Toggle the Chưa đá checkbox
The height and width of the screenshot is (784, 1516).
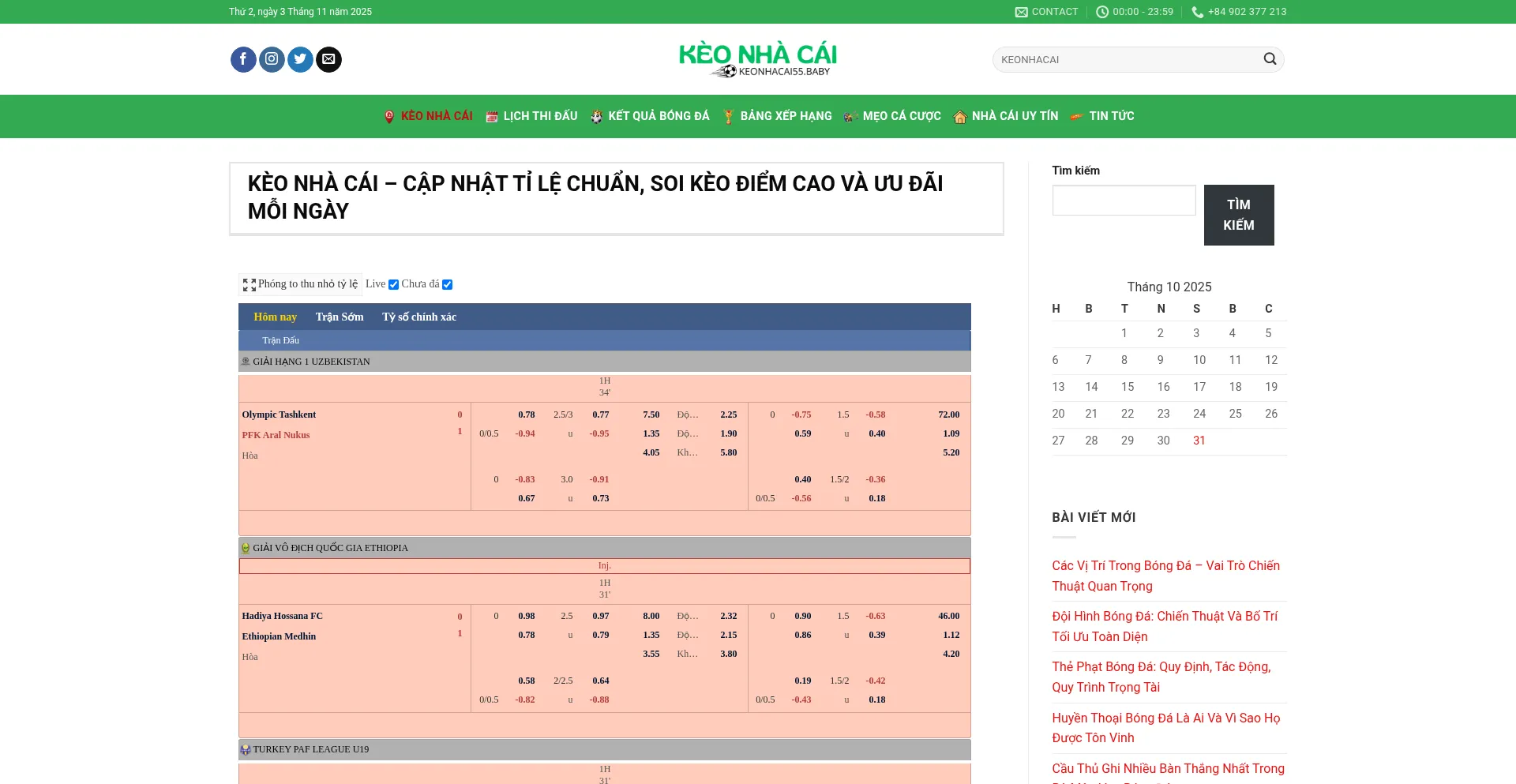447,285
